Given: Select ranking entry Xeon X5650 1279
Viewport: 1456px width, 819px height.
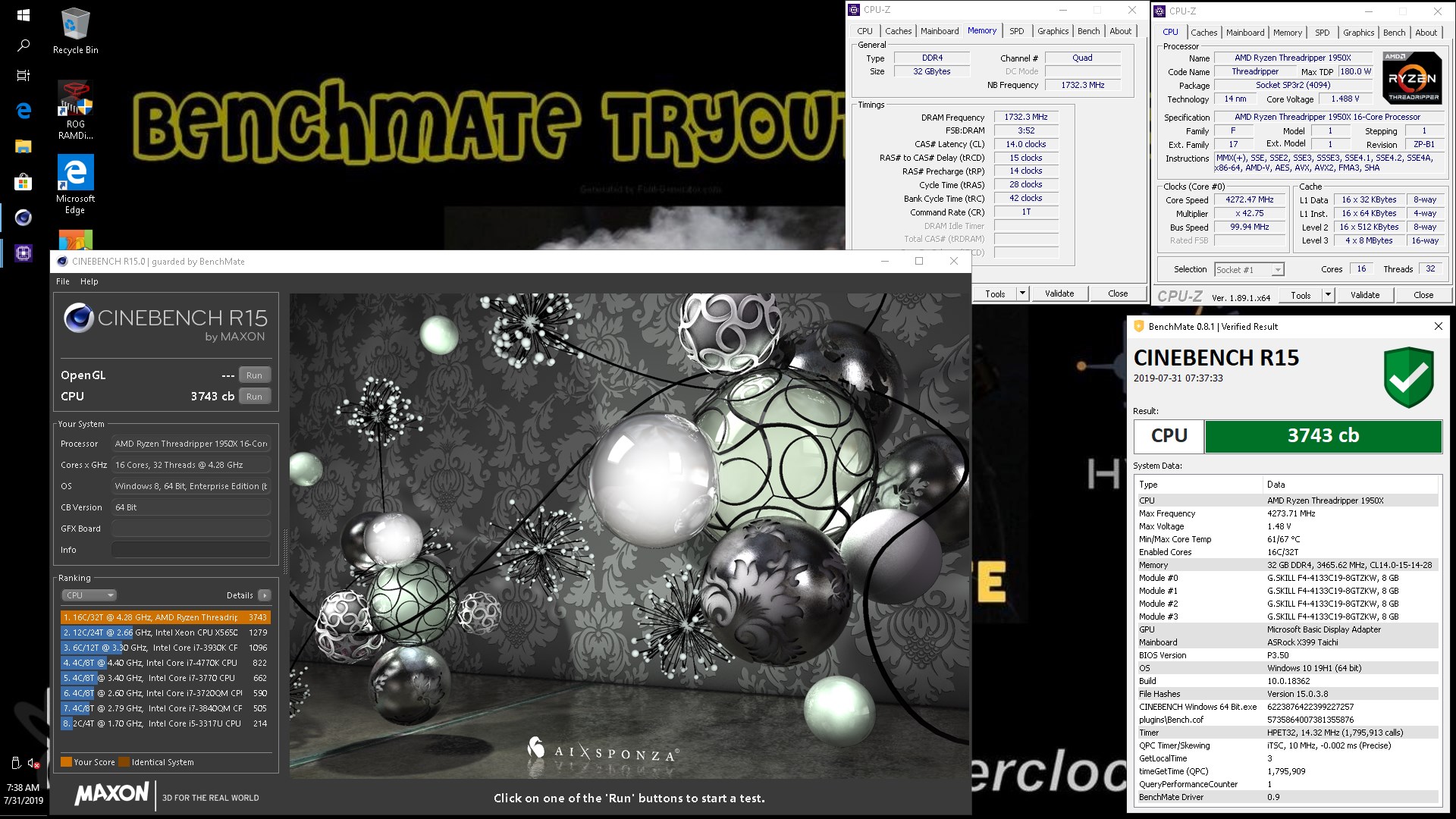Looking at the screenshot, I should coord(165,632).
